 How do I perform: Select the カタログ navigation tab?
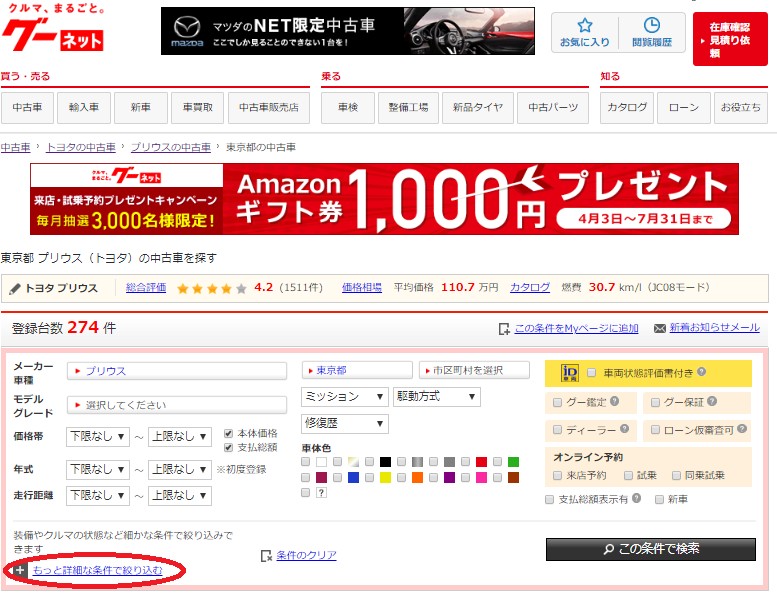(627, 108)
